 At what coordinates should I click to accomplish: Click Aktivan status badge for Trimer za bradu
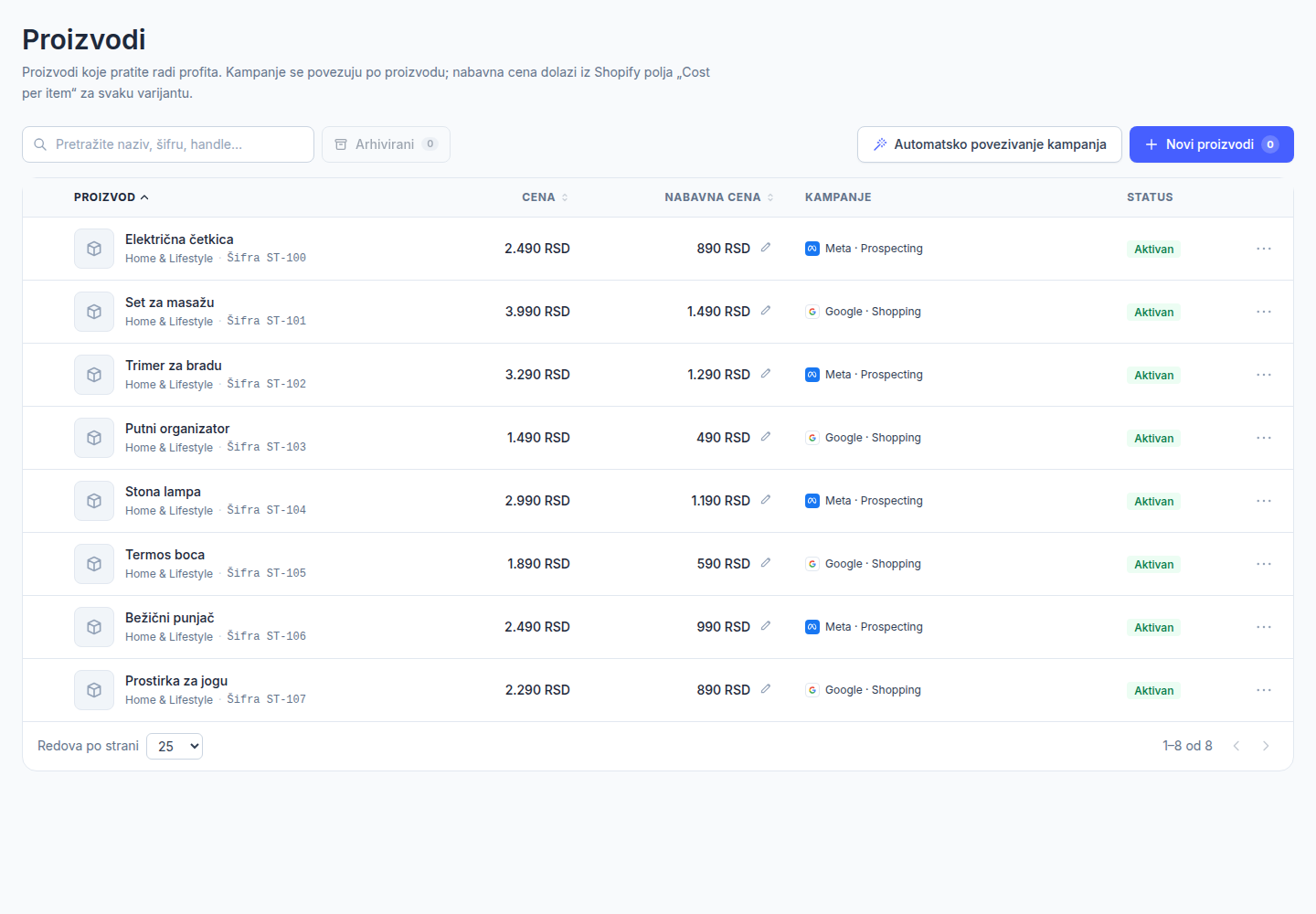click(x=1153, y=376)
